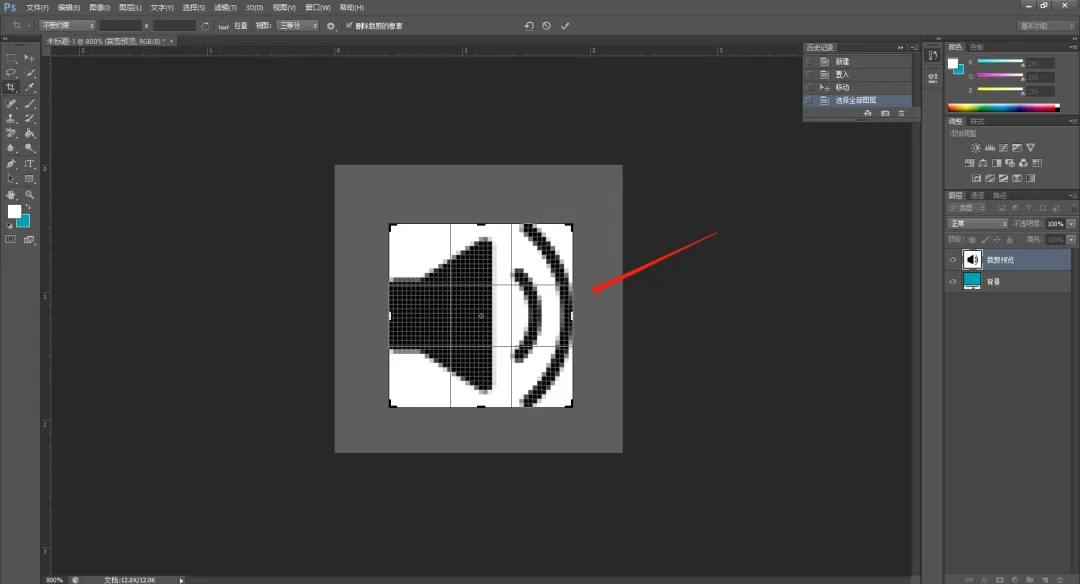Switch foreground and background colors
The height and width of the screenshot is (584, 1080).
coord(28,207)
